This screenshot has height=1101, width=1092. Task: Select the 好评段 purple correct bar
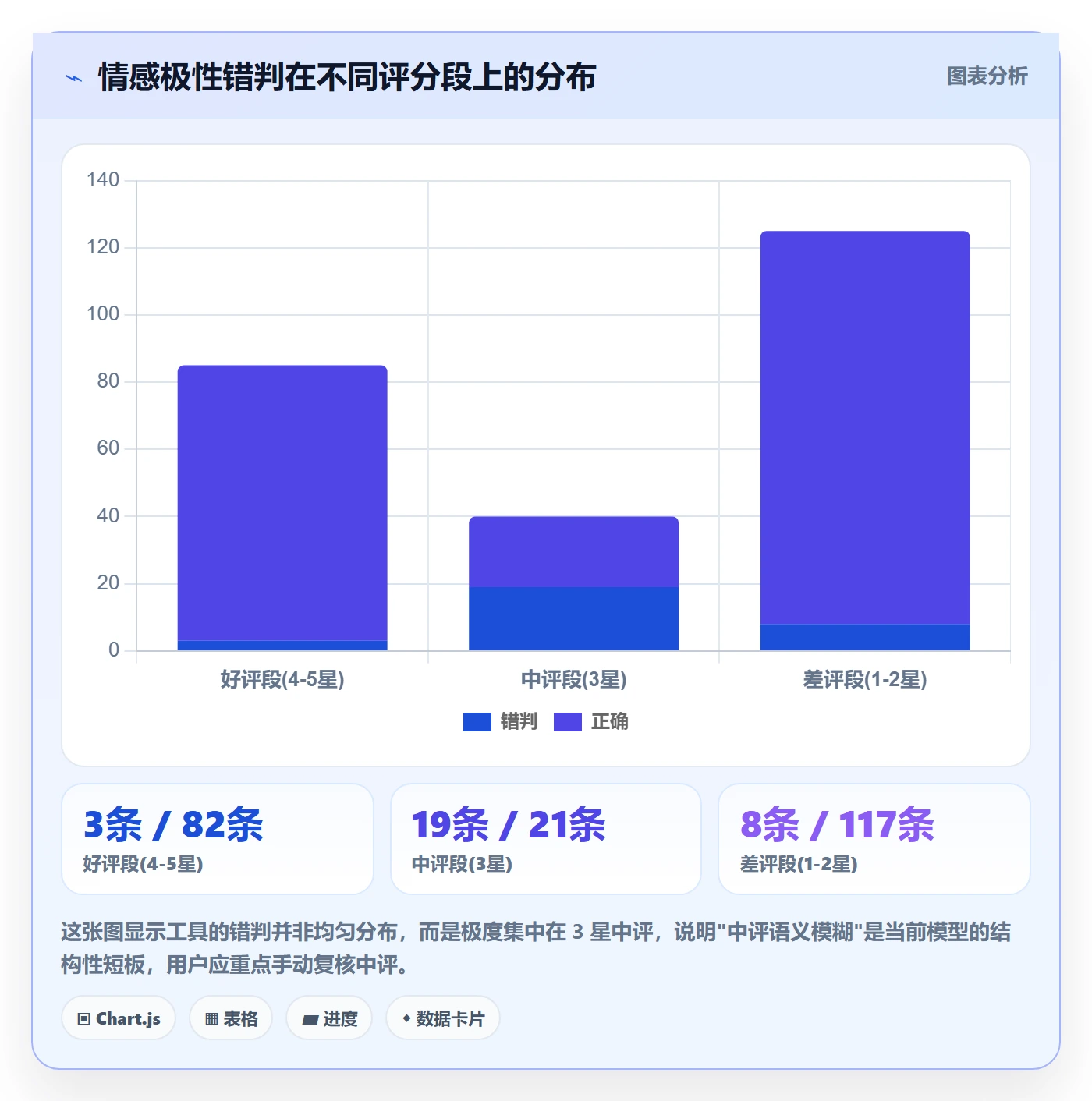click(282, 503)
